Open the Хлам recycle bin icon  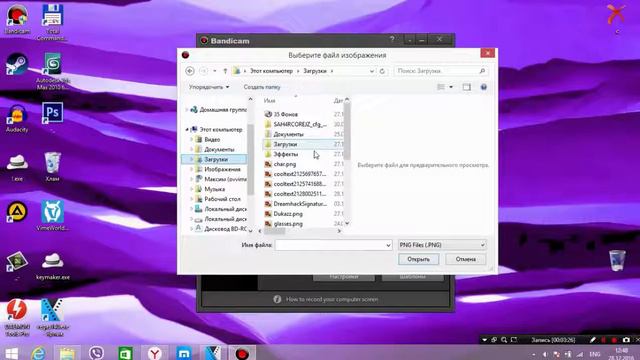[x=52, y=167]
